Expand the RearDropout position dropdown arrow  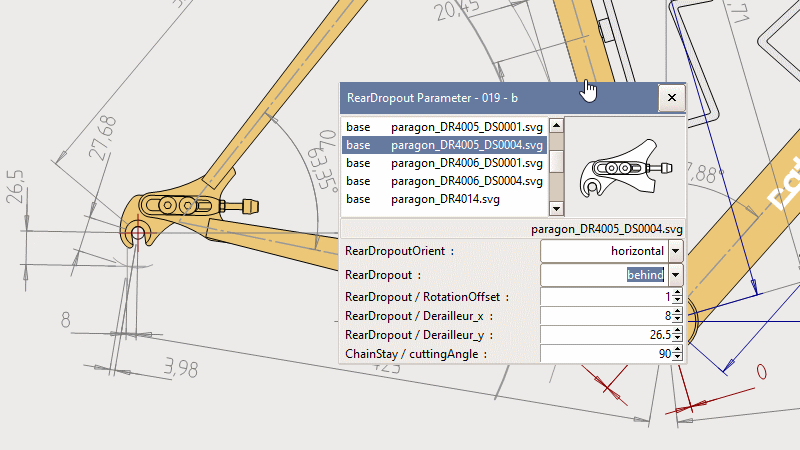(676, 275)
